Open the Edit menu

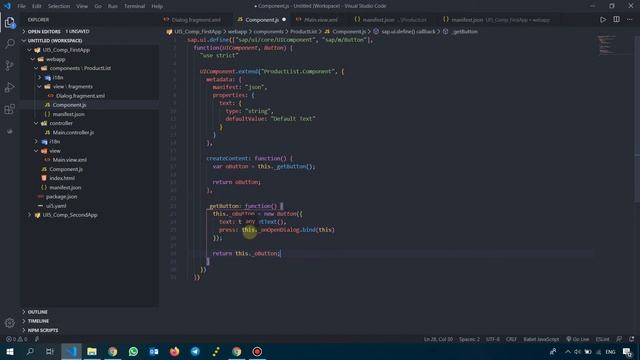pos(37,6)
